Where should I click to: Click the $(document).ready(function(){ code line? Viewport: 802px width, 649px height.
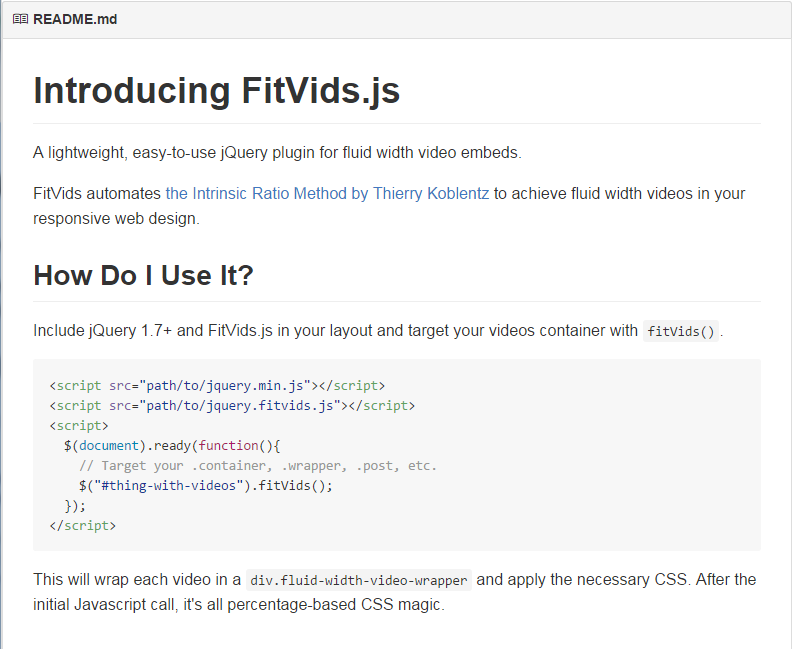click(x=172, y=446)
